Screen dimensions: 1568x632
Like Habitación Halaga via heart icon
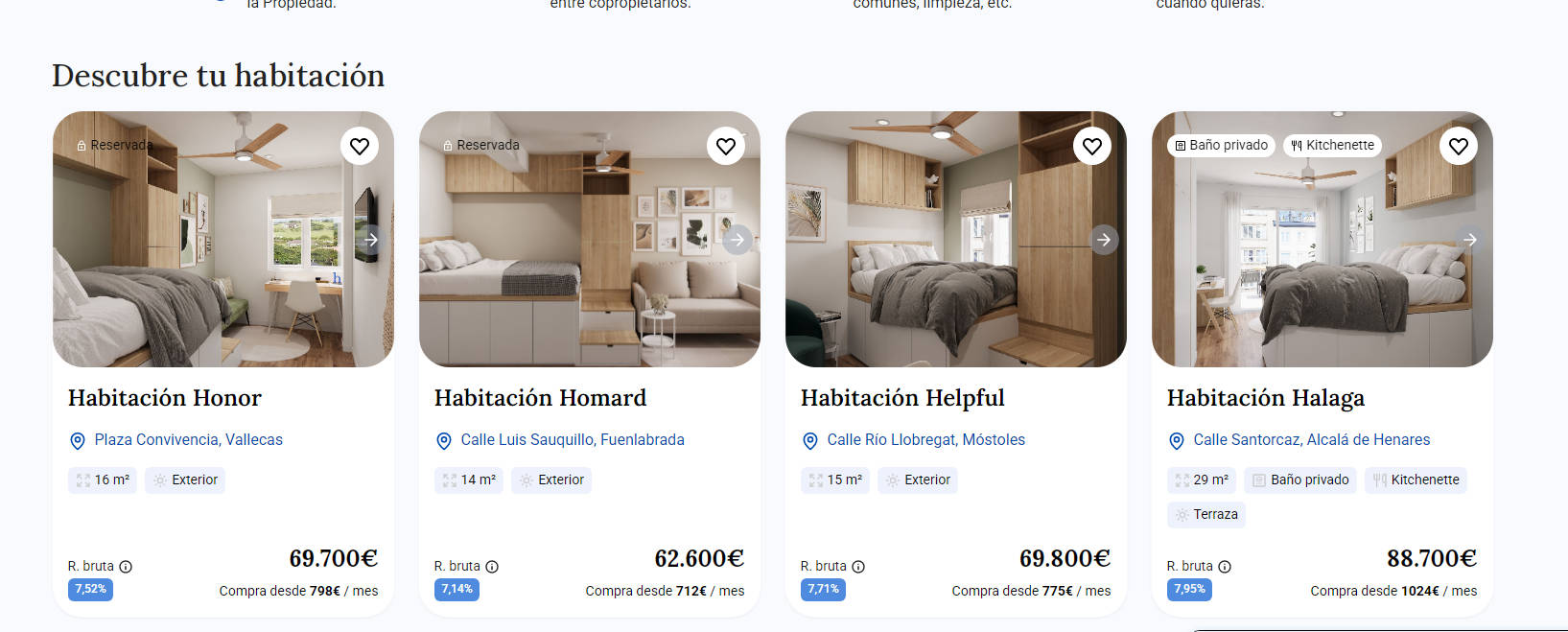click(1459, 146)
